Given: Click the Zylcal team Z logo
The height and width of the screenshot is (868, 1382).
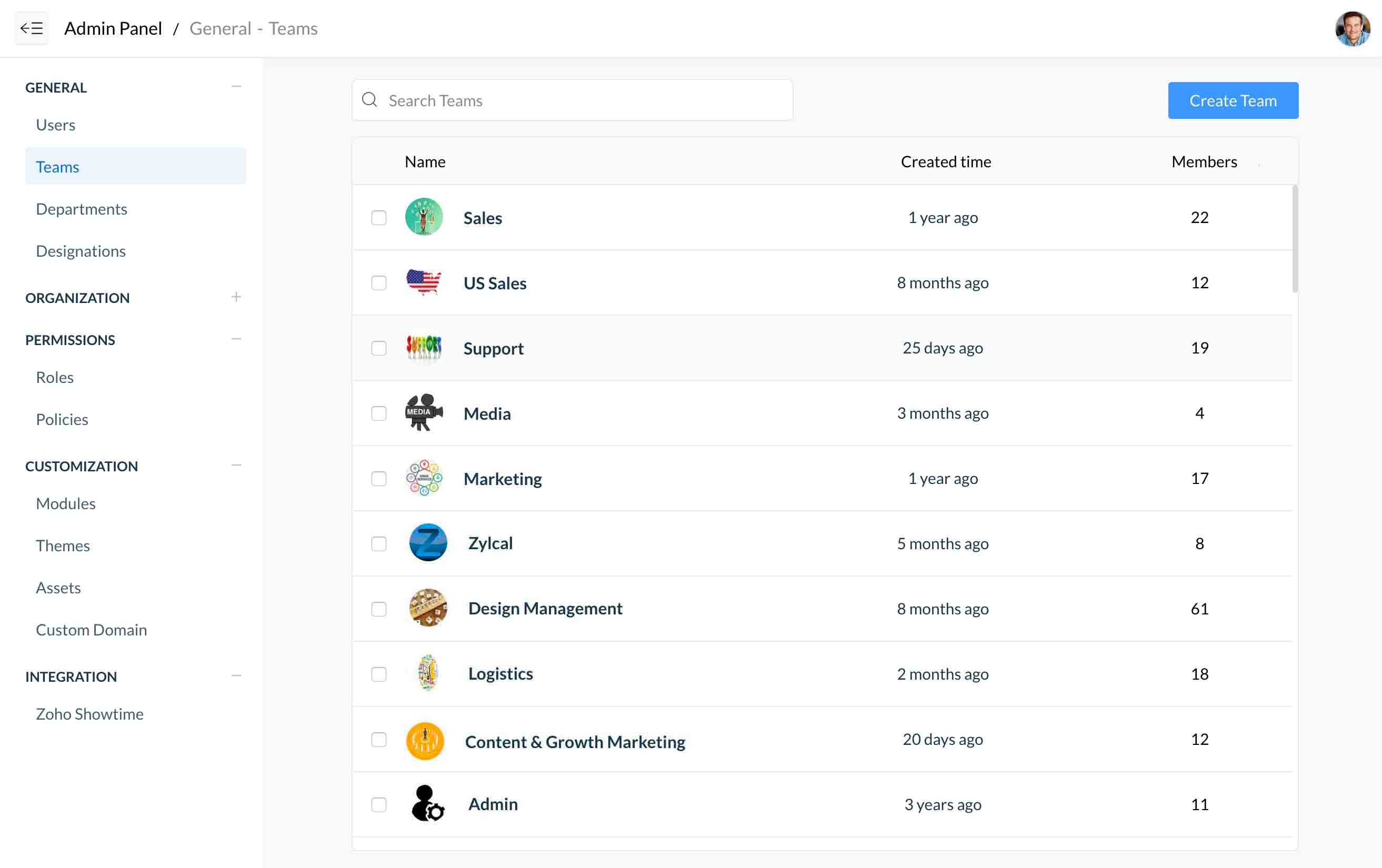Looking at the screenshot, I should point(427,543).
